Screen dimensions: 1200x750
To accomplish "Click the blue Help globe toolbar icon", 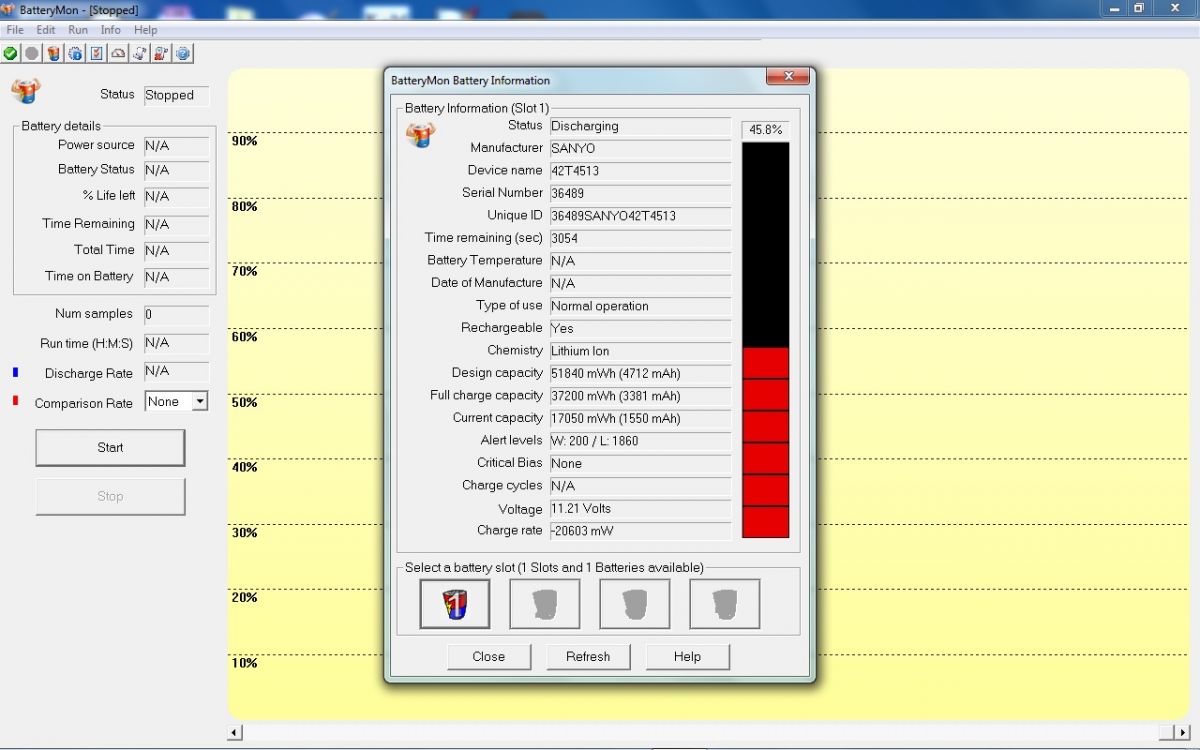I will (181, 53).
